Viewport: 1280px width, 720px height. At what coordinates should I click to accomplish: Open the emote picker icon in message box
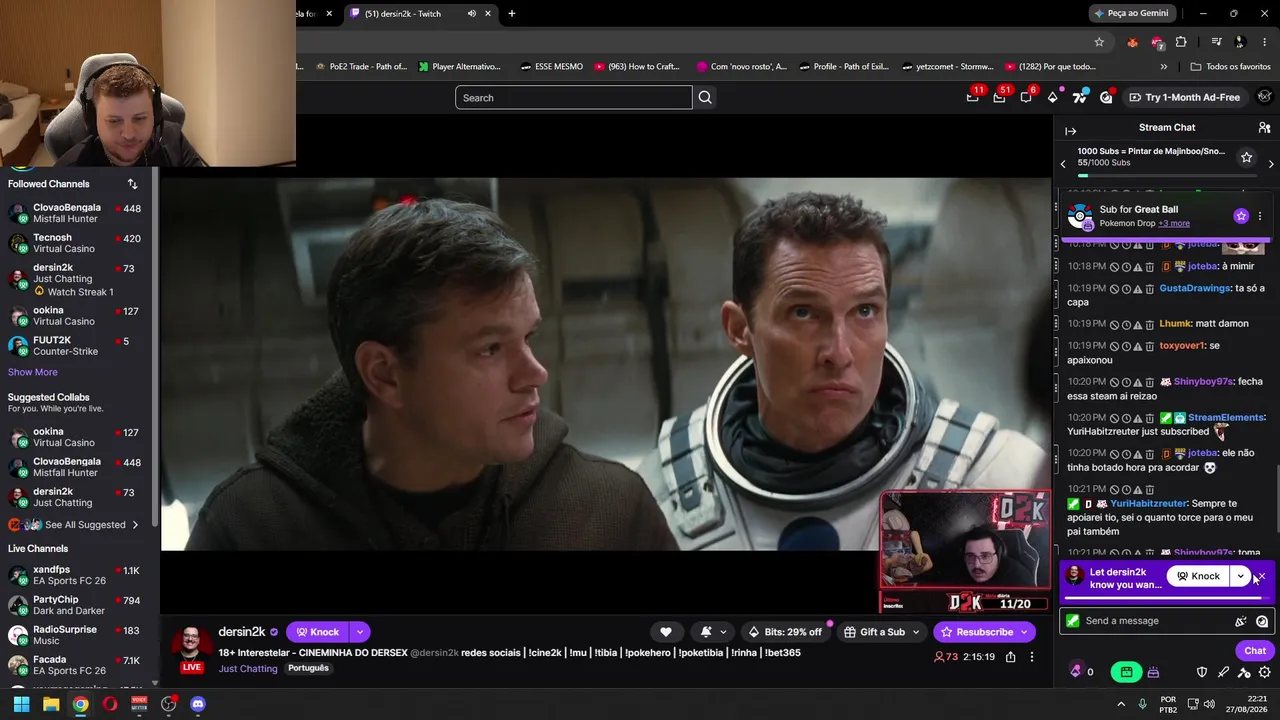(1262, 621)
